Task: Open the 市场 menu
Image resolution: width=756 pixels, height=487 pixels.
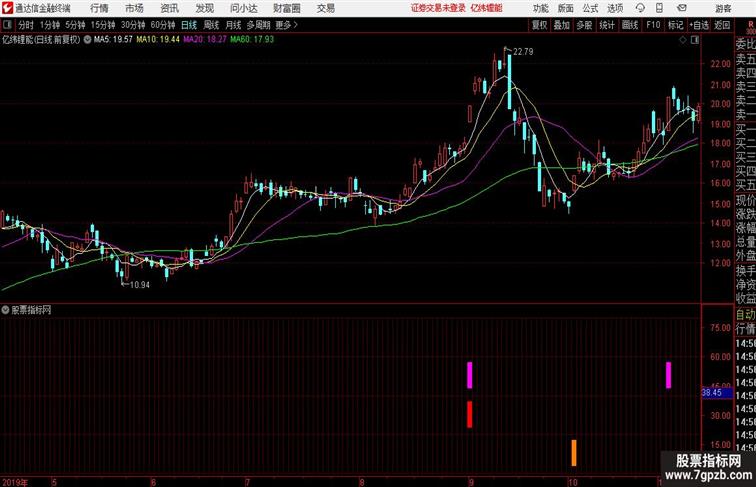Action: click(x=134, y=8)
